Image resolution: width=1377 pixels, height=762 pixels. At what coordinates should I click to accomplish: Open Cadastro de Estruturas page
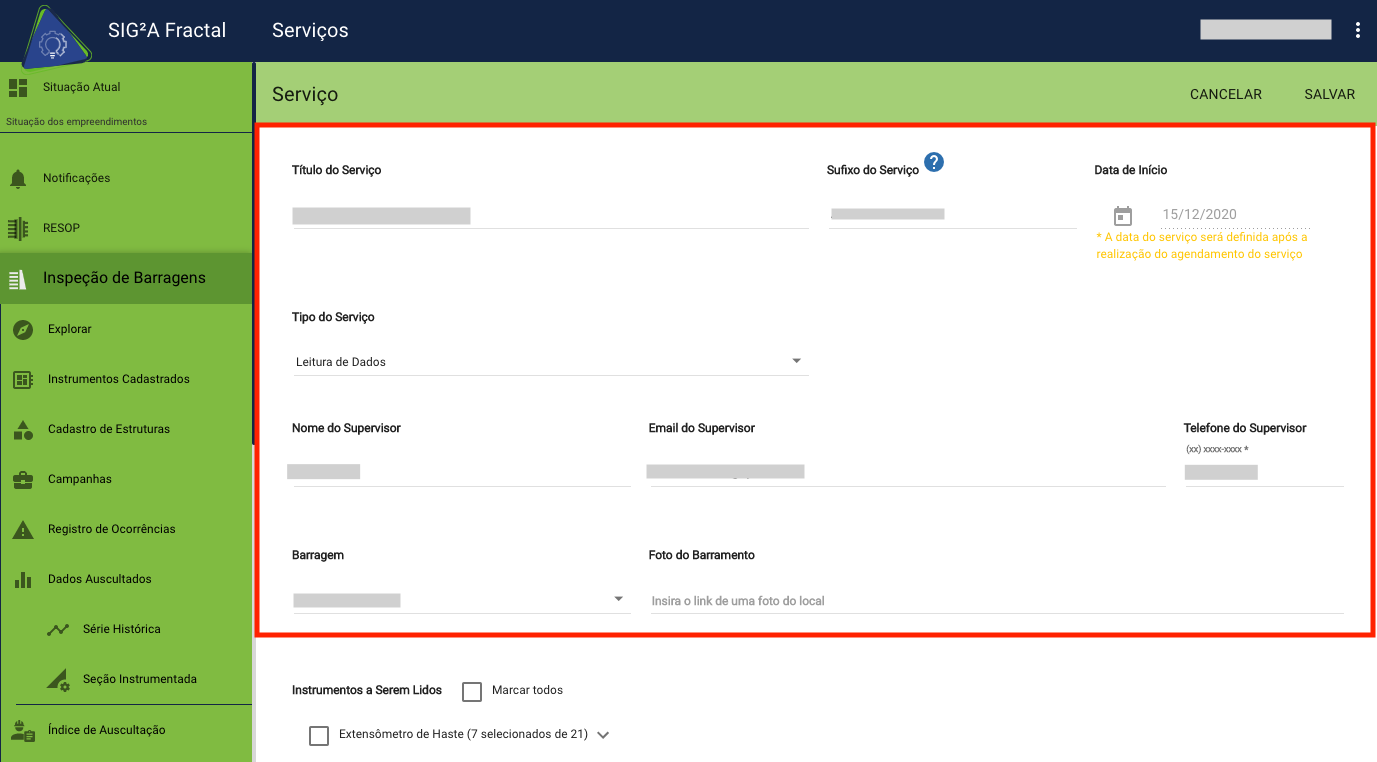pyautogui.click(x=126, y=429)
